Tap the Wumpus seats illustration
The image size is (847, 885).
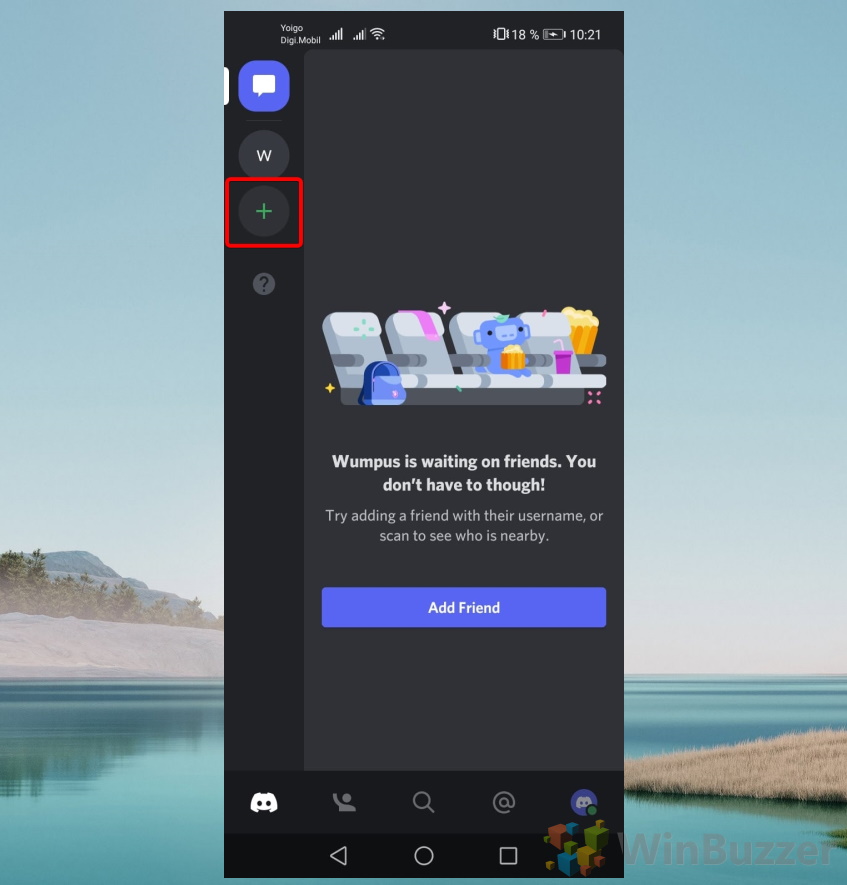click(464, 356)
